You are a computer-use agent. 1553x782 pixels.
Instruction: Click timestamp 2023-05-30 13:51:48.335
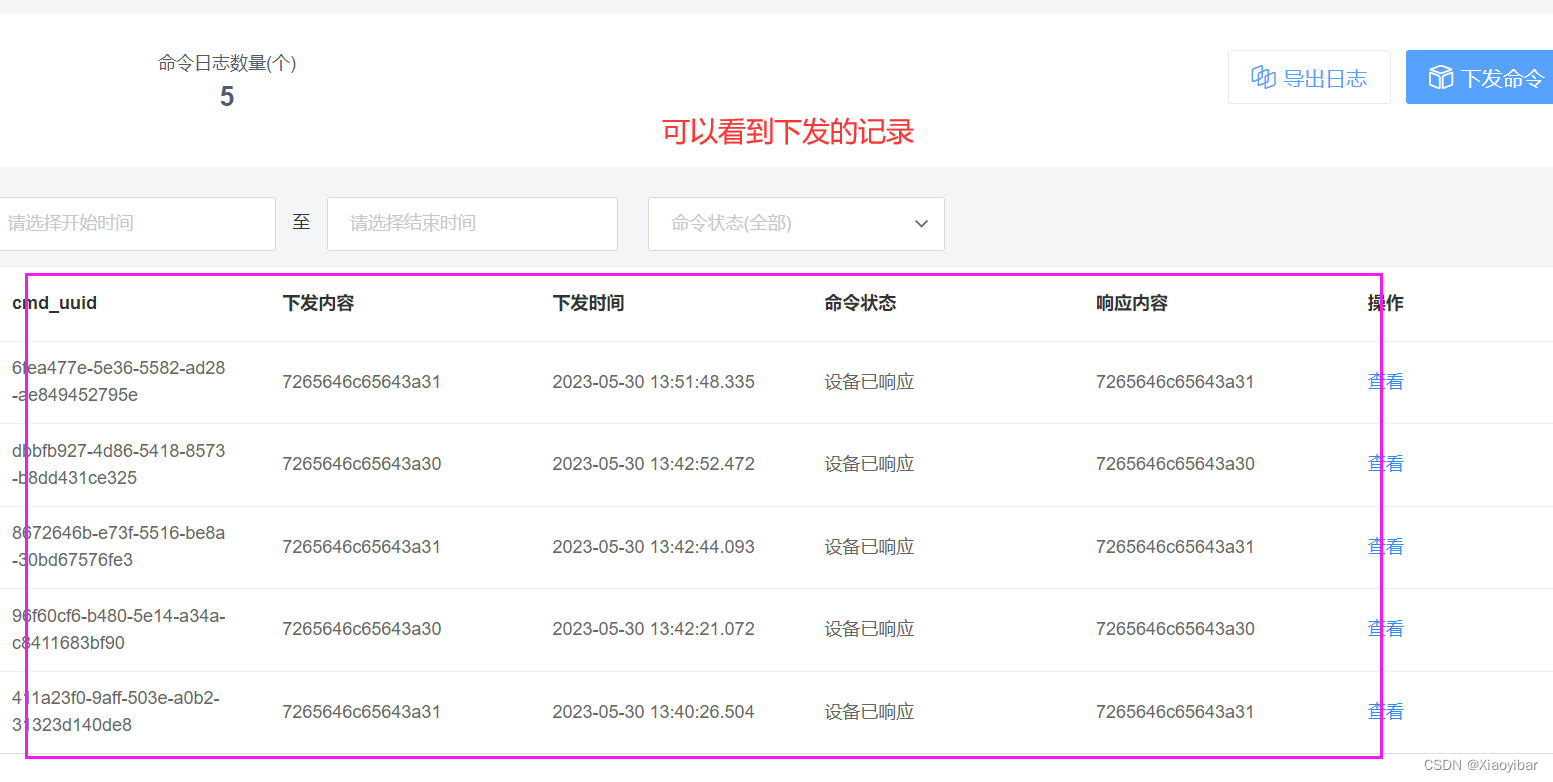pos(653,382)
